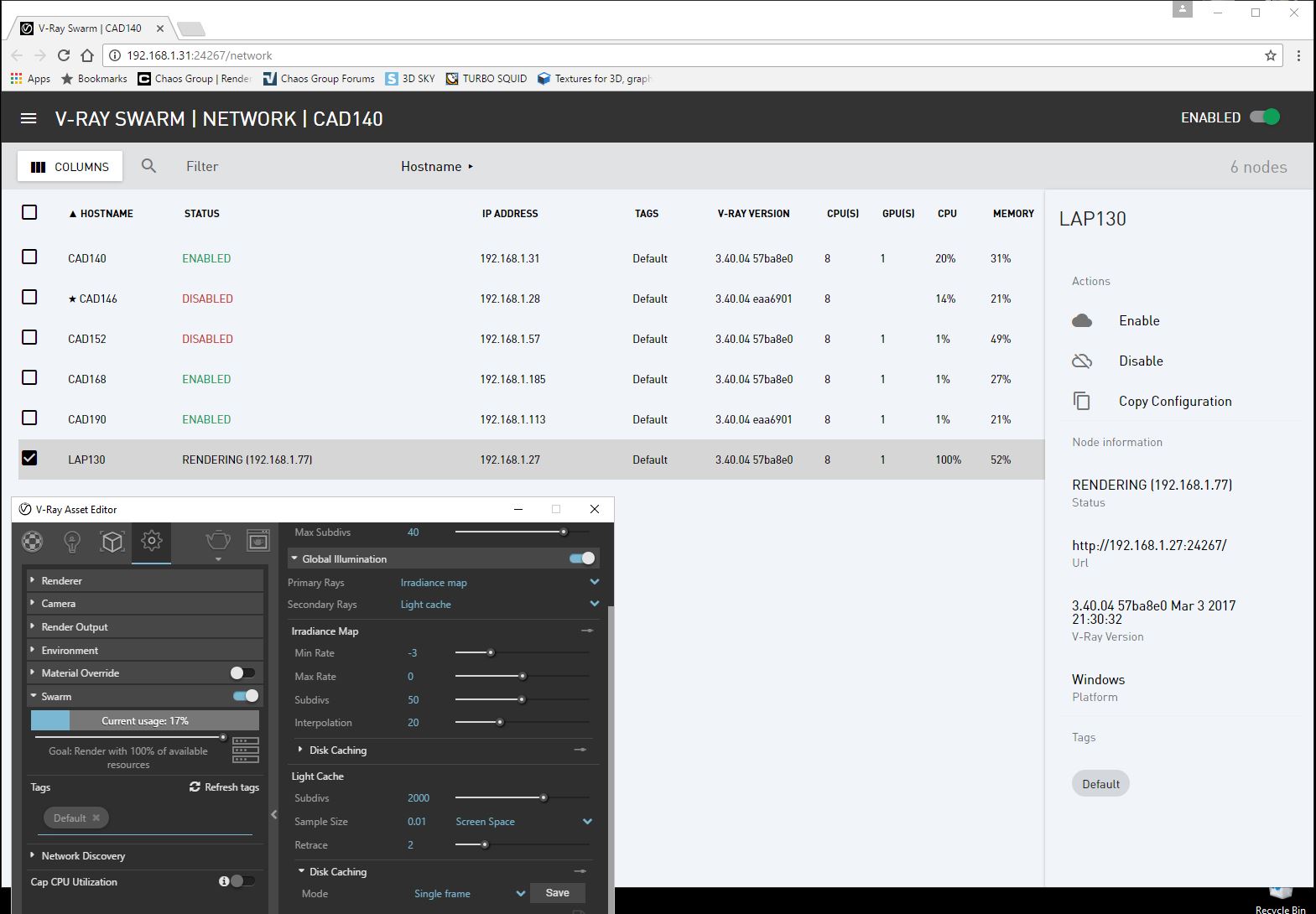Check the CAD168 row checkbox
Image resolution: width=1316 pixels, height=914 pixels.
pos(29,377)
